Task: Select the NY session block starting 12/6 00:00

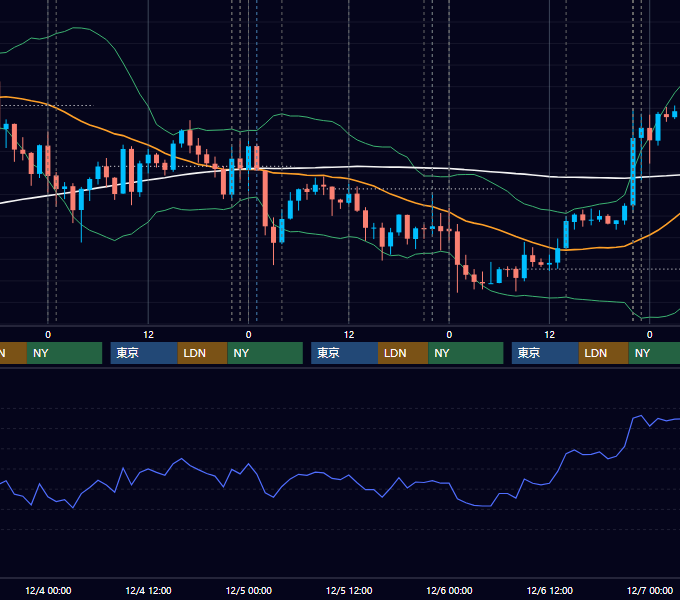Action: point(466,353)
